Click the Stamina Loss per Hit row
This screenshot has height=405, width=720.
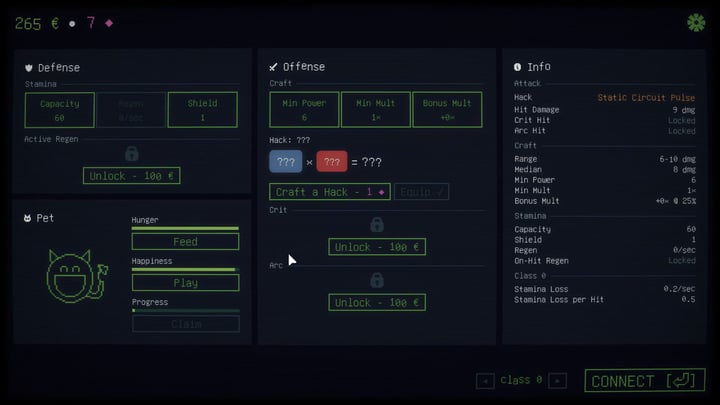[x=604, y=300]
